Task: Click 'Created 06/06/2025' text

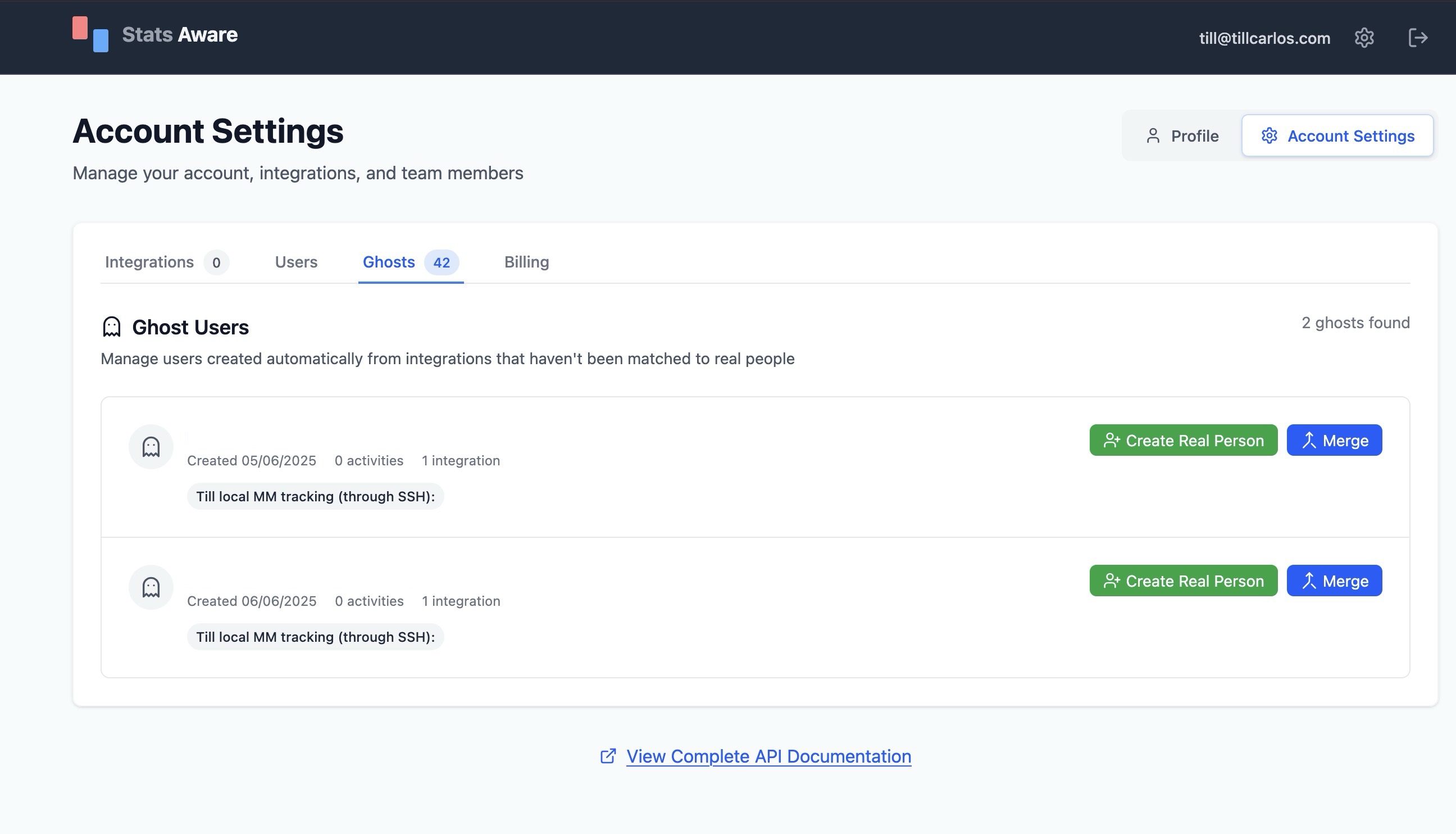Action: [251, 601]
